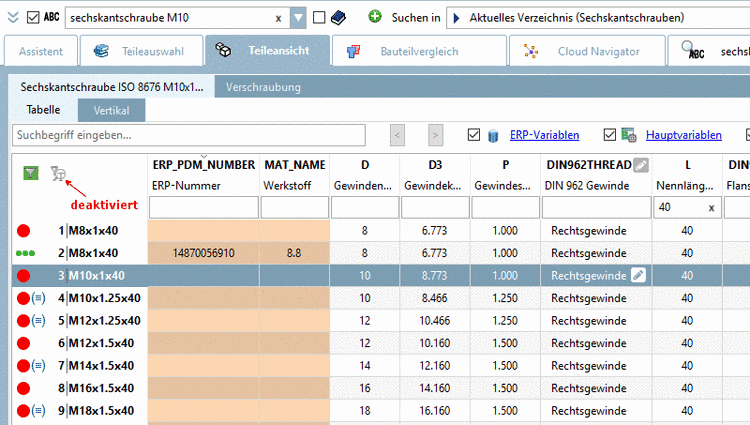This screenshot has width=750, height=425.
Task: Toggle the Hauptvariablen checkbox
Action: coord(609,135)
